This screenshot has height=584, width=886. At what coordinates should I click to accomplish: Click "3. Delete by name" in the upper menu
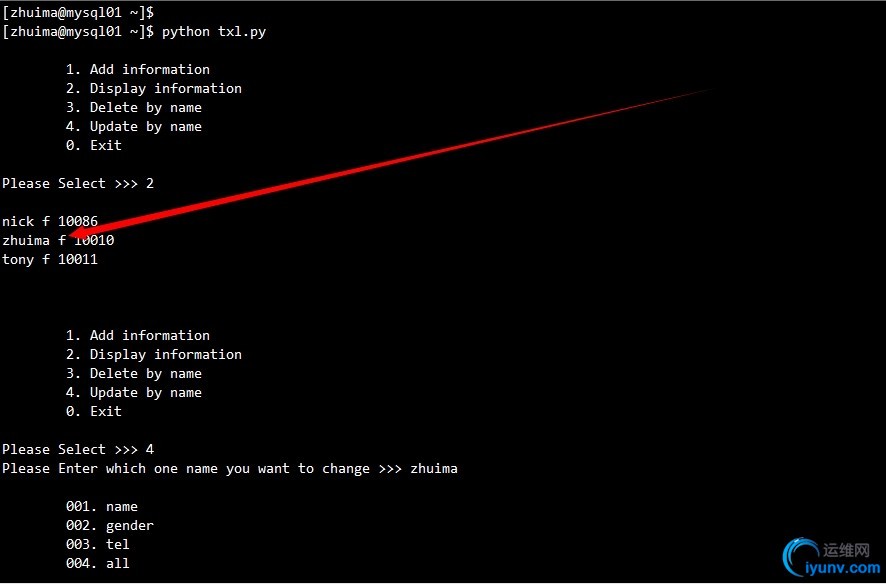[x=133, y=107]
